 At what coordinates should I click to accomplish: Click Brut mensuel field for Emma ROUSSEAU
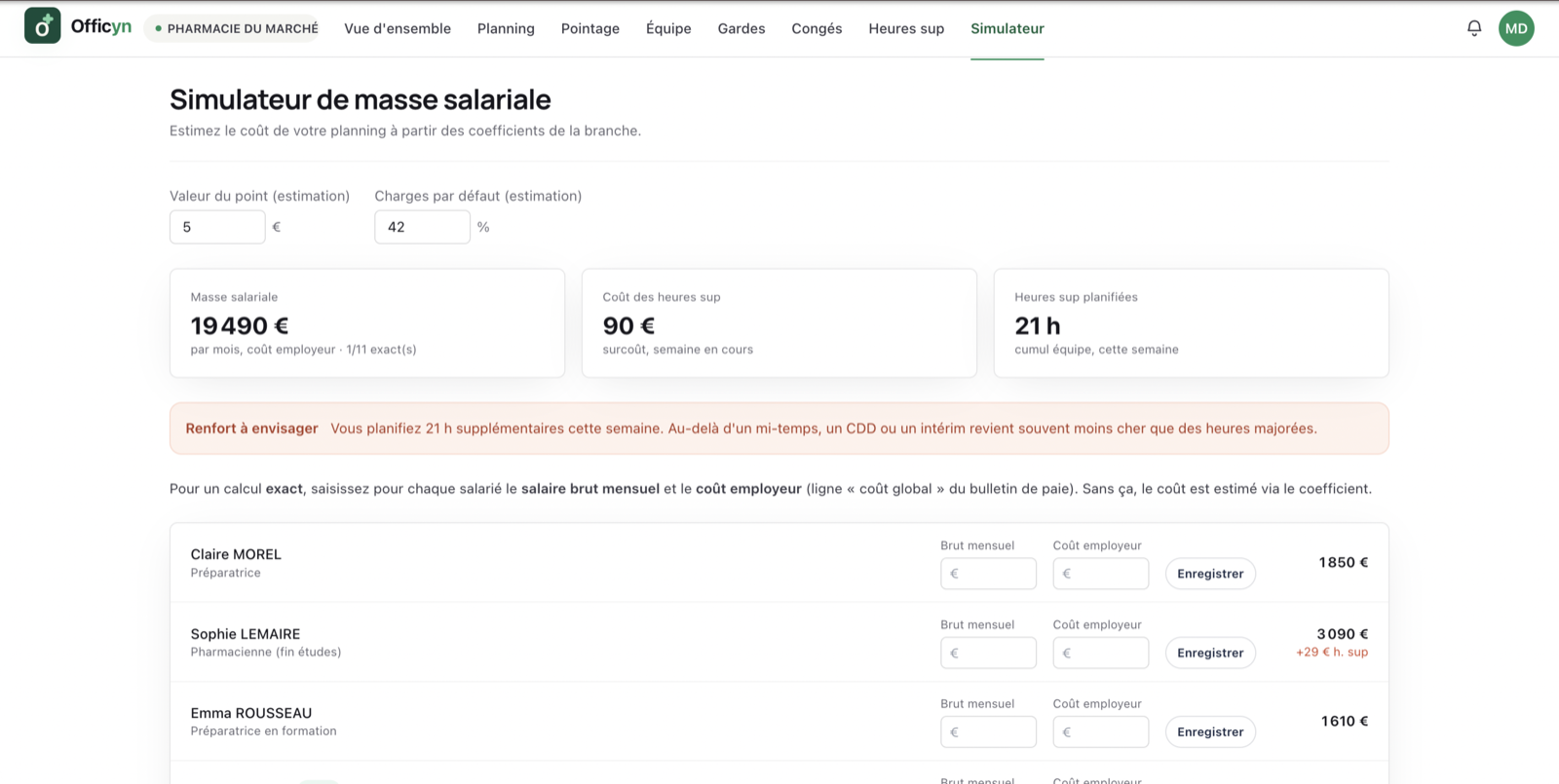[988, 731]
